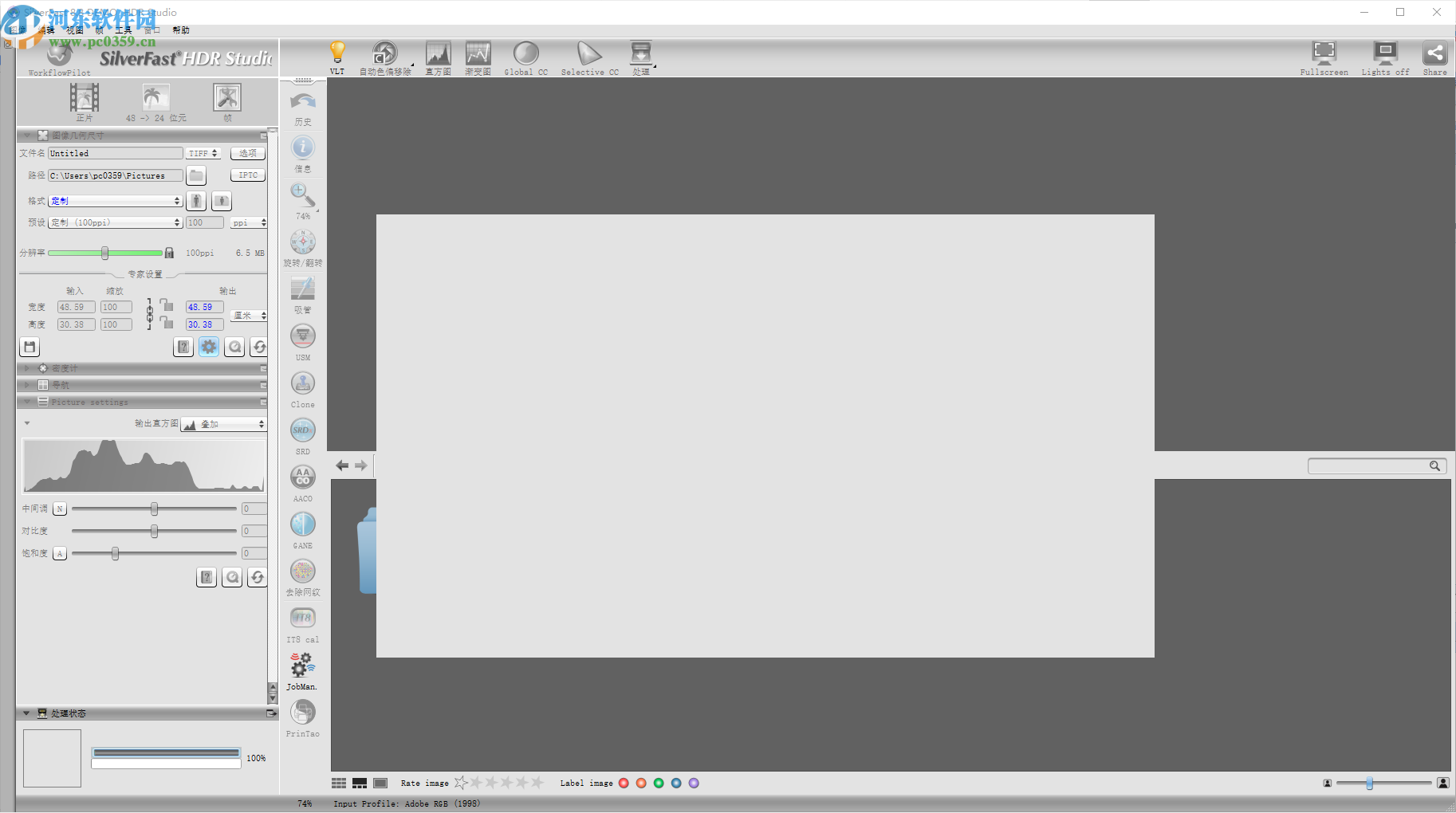This screenshot has height=813, width=1456.
Task: Open the 窗口 menu
Action: pos(152,30)
